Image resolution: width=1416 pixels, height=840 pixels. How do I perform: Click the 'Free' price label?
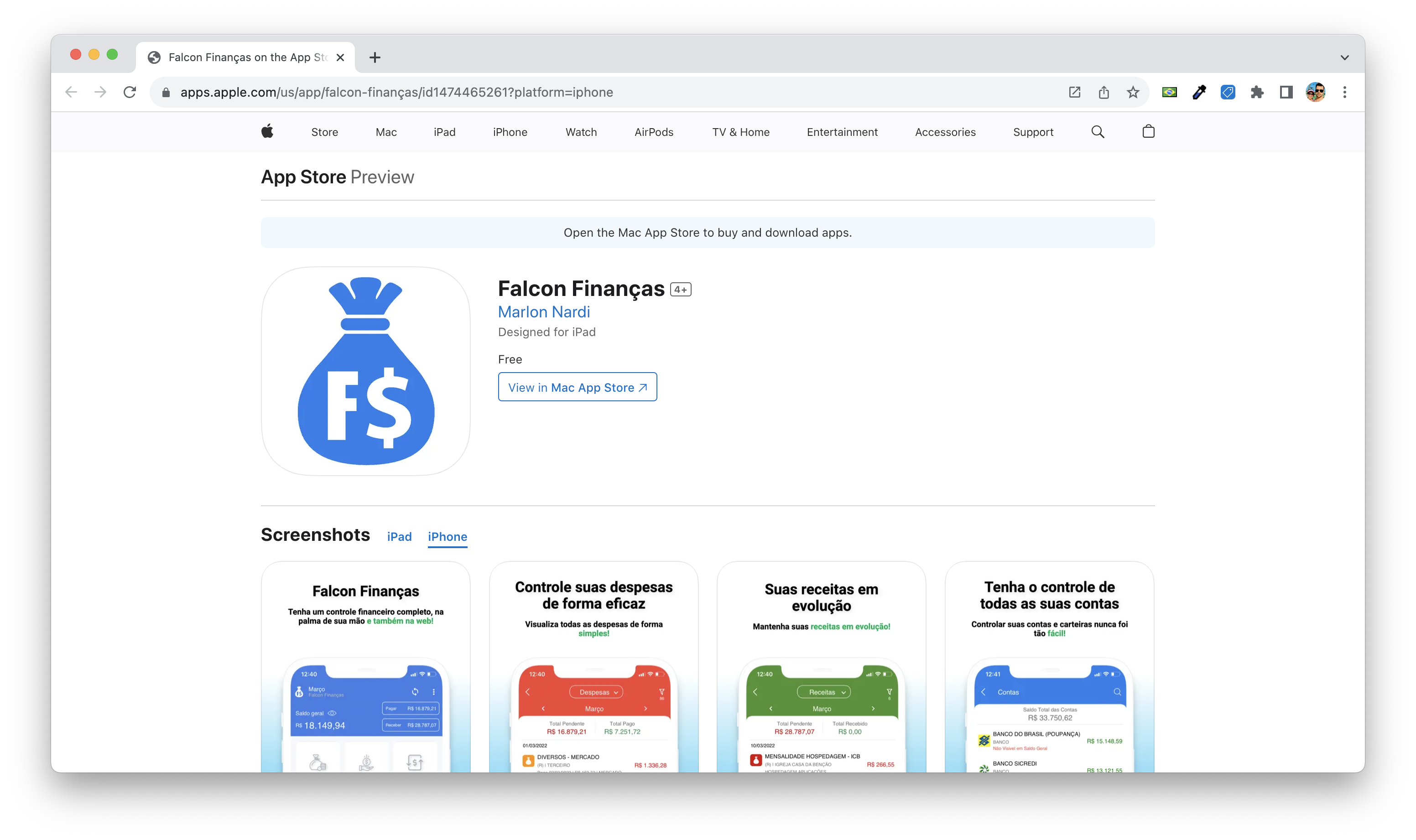510,359
